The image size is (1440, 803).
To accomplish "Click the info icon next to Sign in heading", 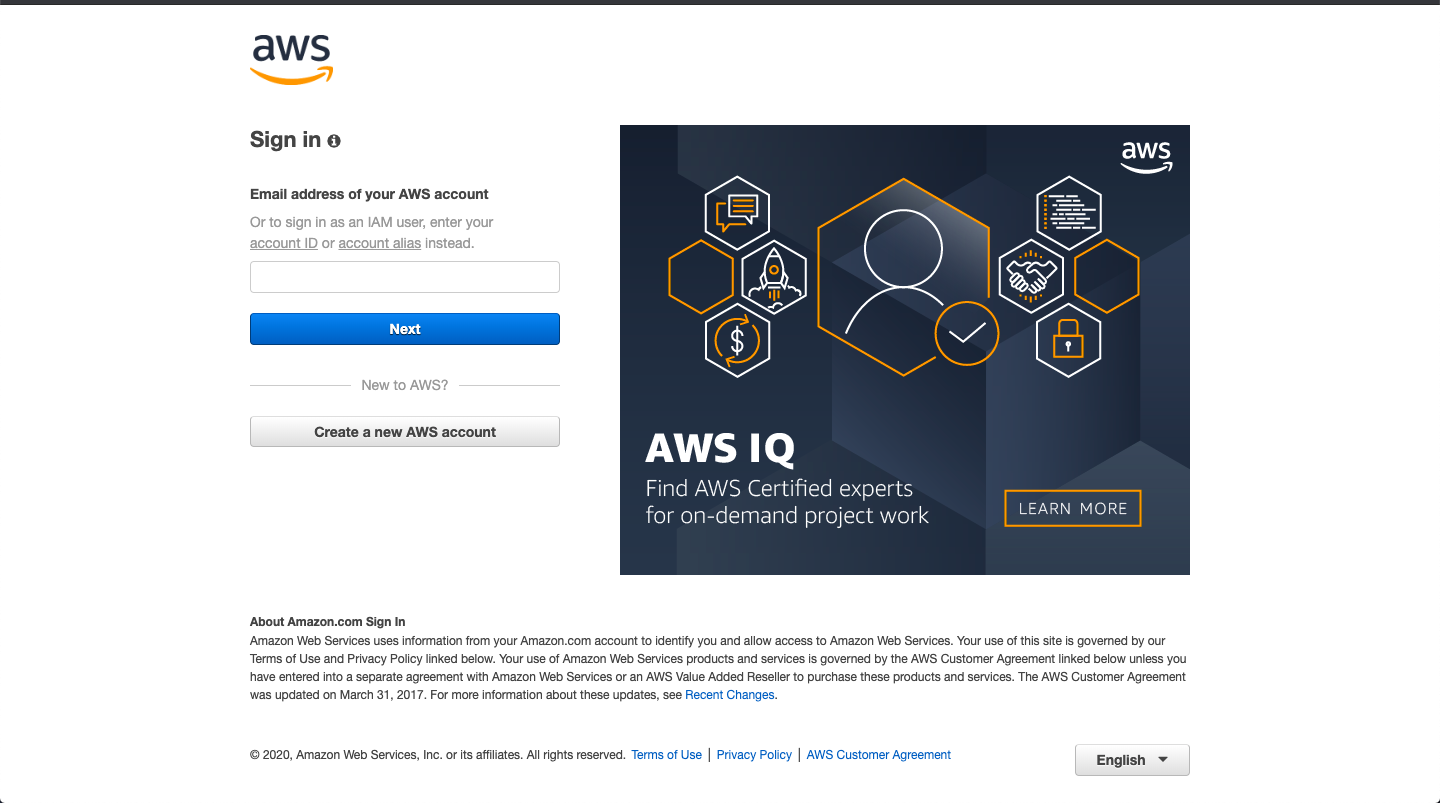I will pos(334,141).
